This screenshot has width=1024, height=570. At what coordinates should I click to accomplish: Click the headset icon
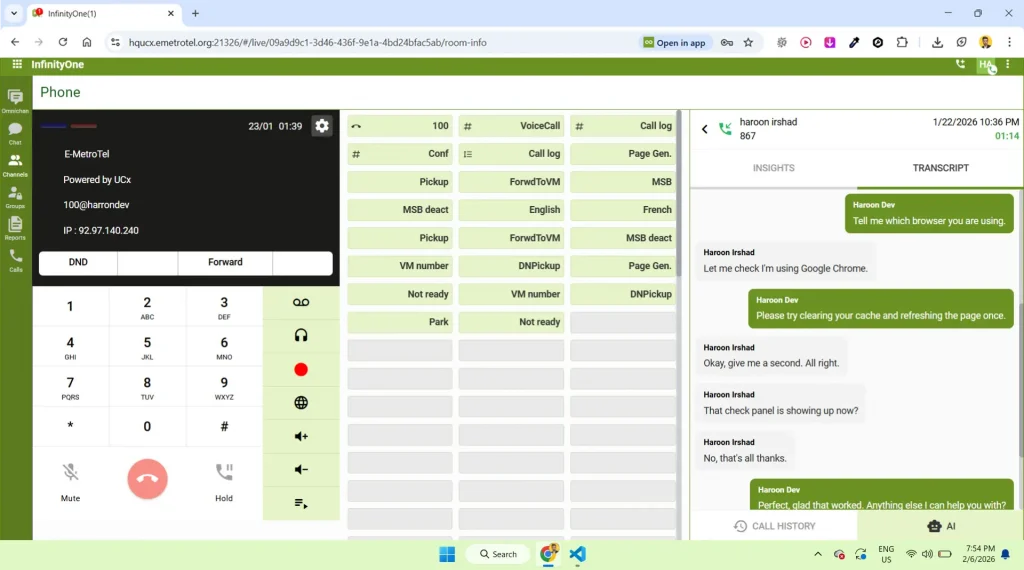click(300, 336)
